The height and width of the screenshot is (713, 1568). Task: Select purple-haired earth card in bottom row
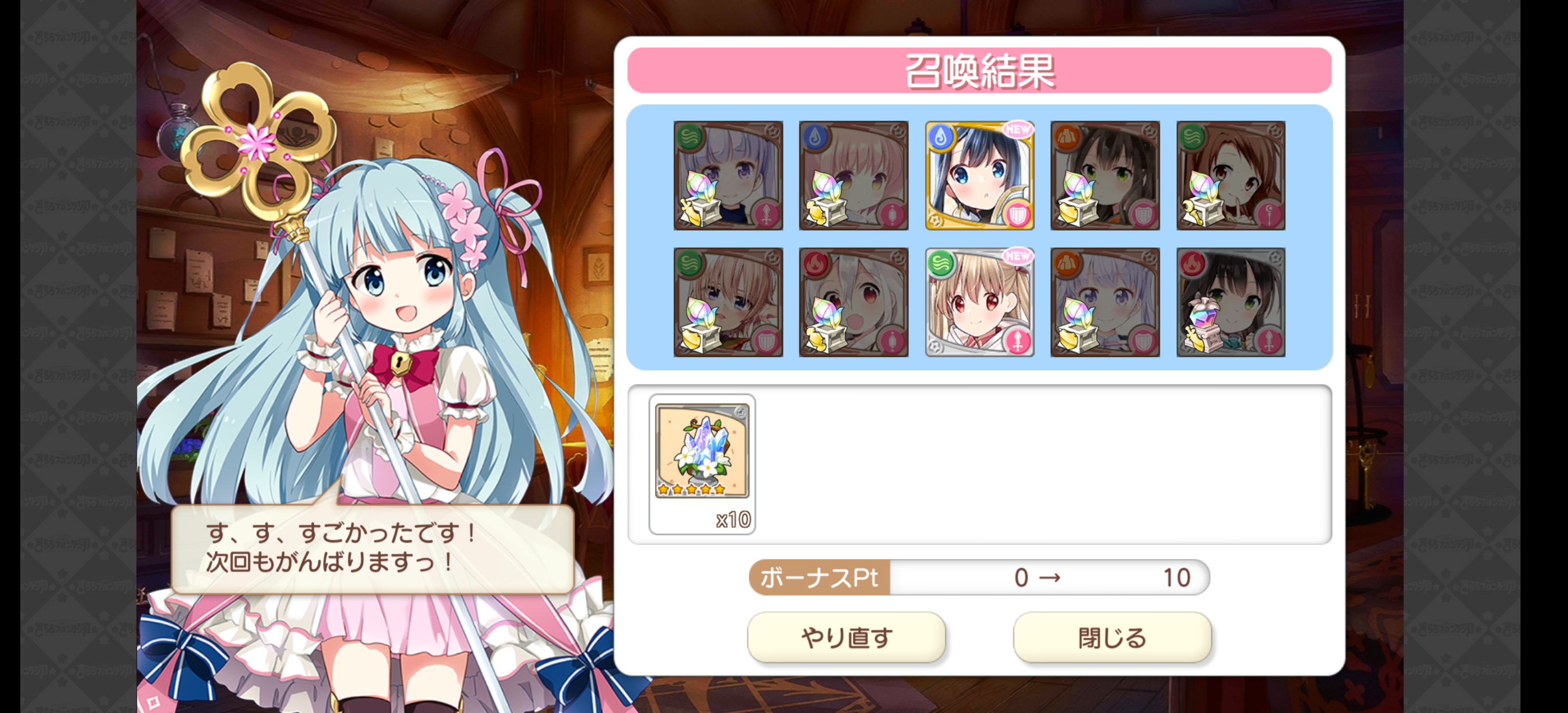(x=1105, y=302)
